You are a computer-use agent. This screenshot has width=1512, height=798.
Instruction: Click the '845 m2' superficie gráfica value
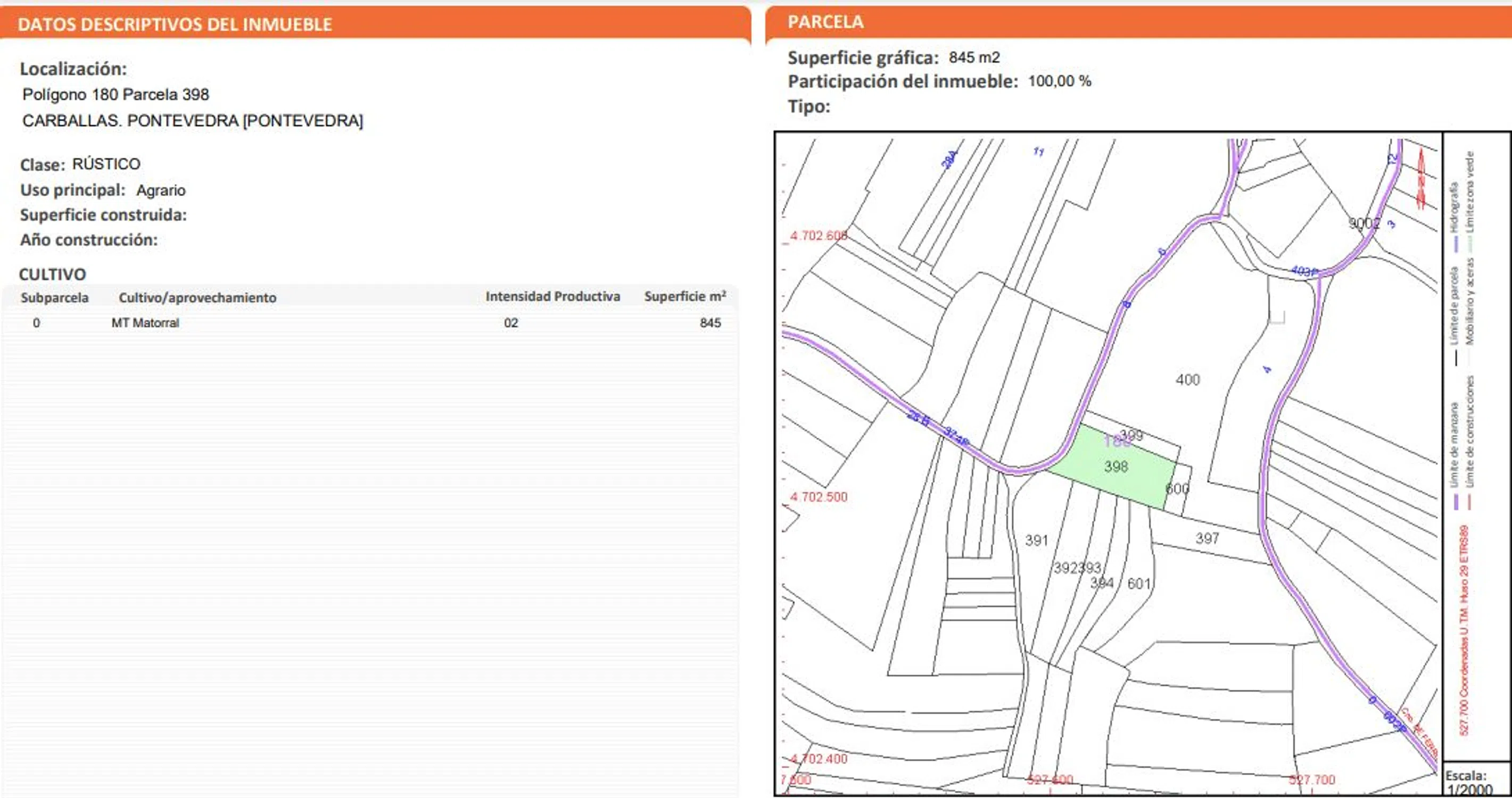[x=974, y=57]
